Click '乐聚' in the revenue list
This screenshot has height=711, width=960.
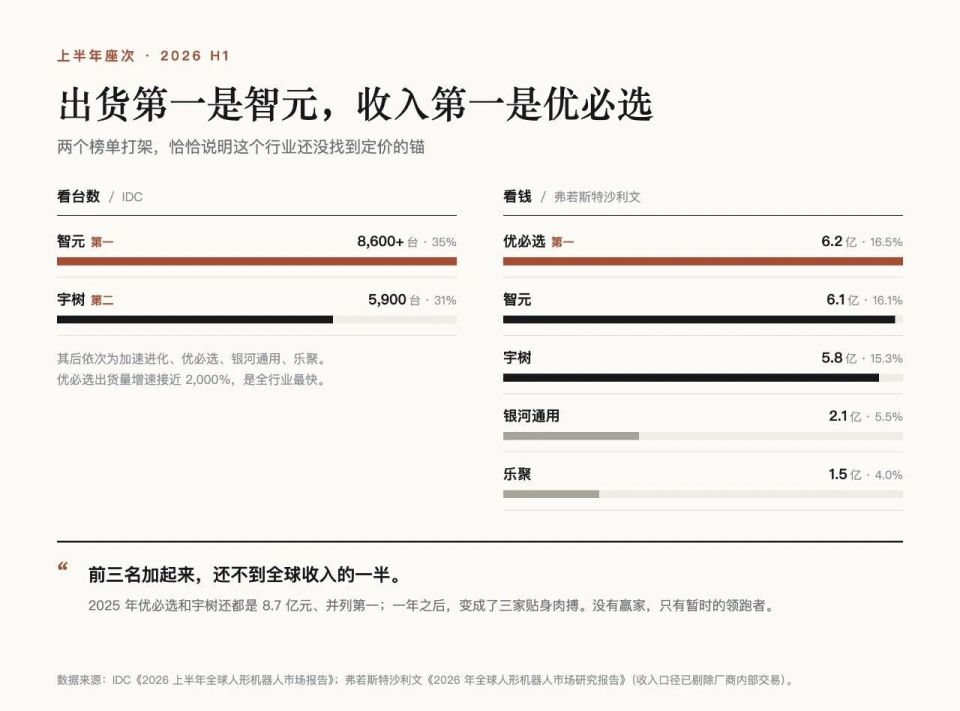(517, 474)
